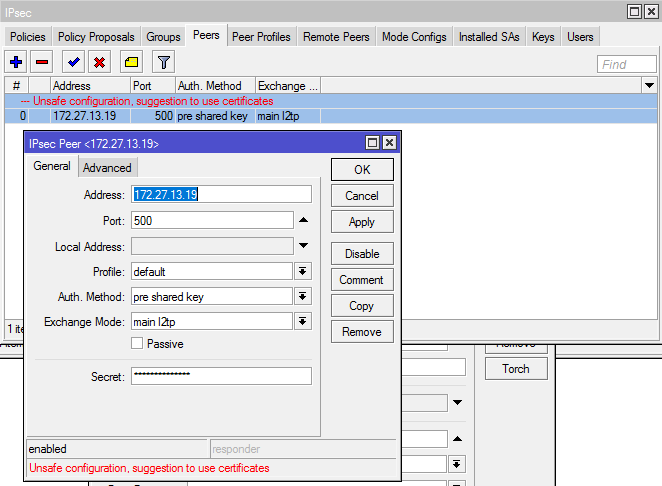Click the Address field showing 172.27.13.19
The image size is (662, 486).
221,194
